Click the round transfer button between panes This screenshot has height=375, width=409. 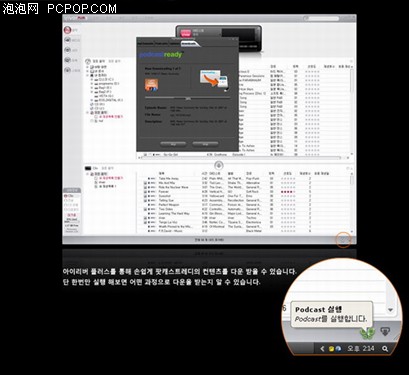(x=219, y=165)
